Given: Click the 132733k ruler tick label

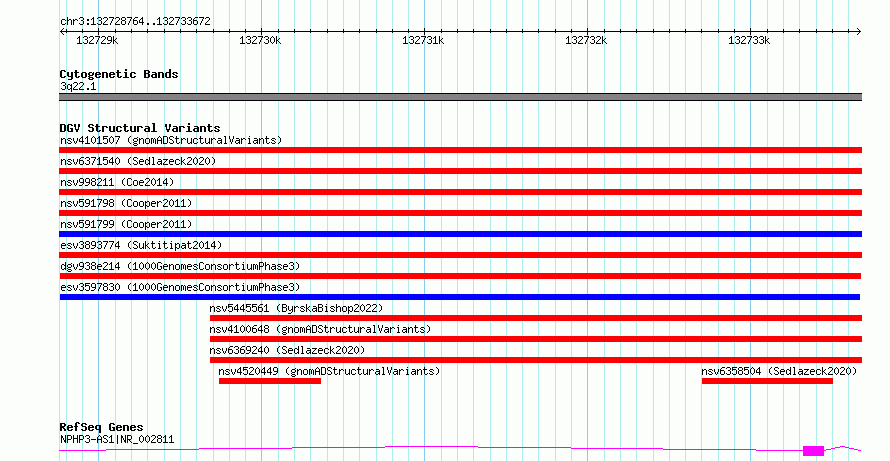Looking at the screenshot, I should 749,40.
